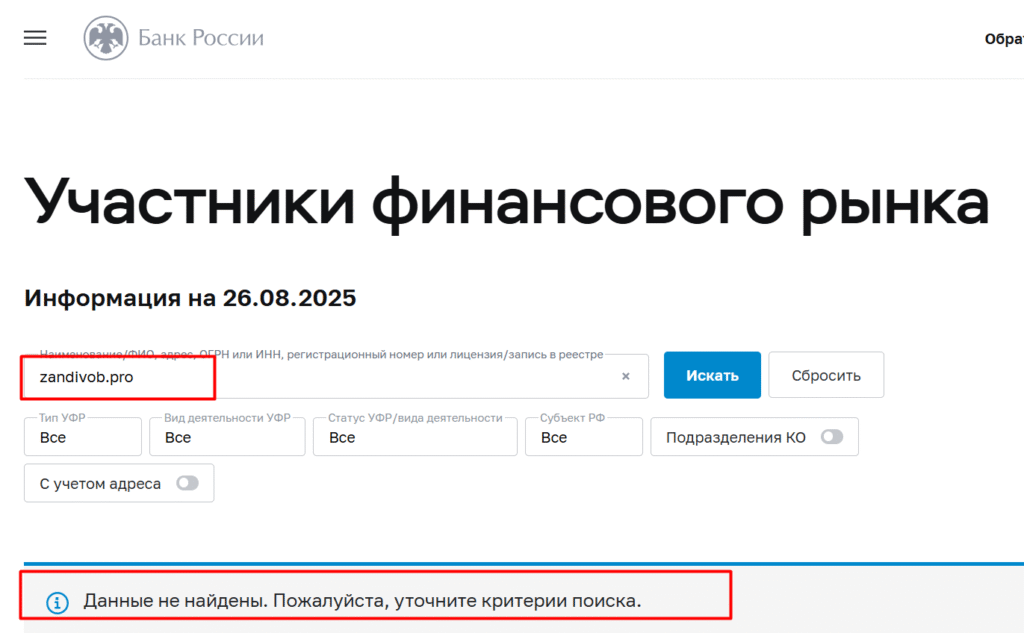Click the partially visible Обрат... header menu item
The height and width of the screenshot is (633, 1024).
tap(1003, 39)
